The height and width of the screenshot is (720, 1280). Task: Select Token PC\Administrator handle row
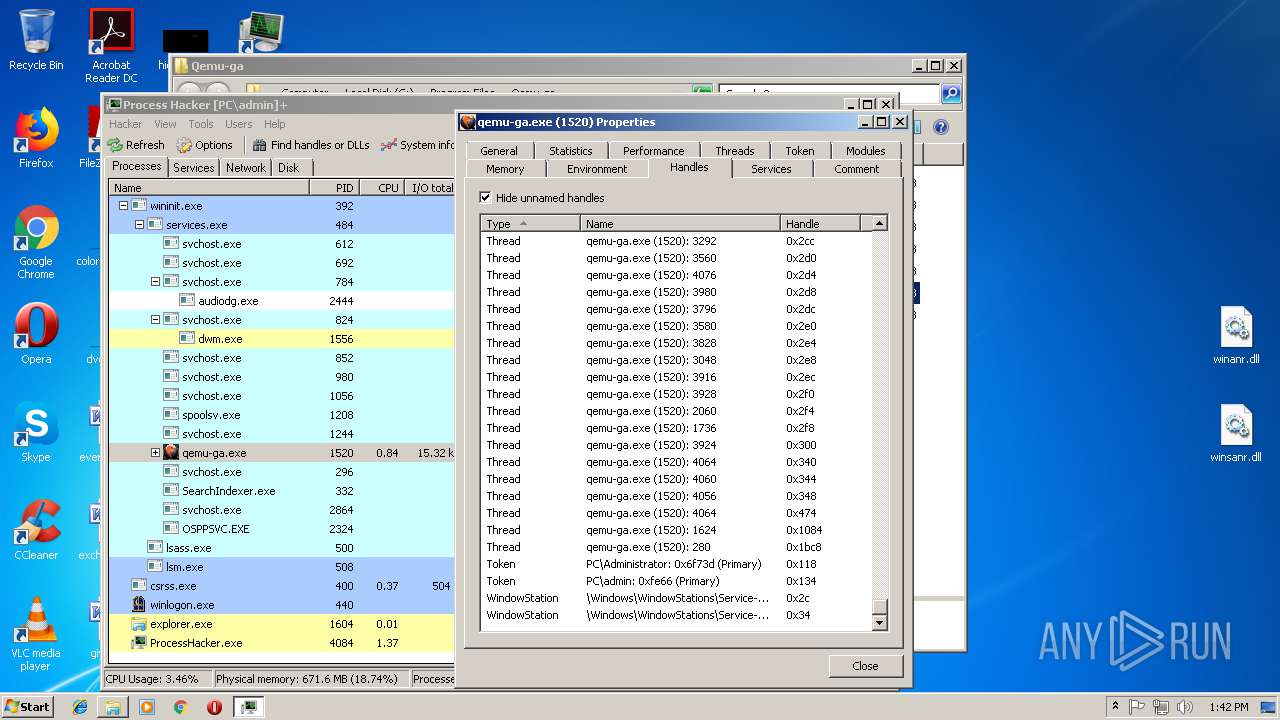click(x=676, y=564)
